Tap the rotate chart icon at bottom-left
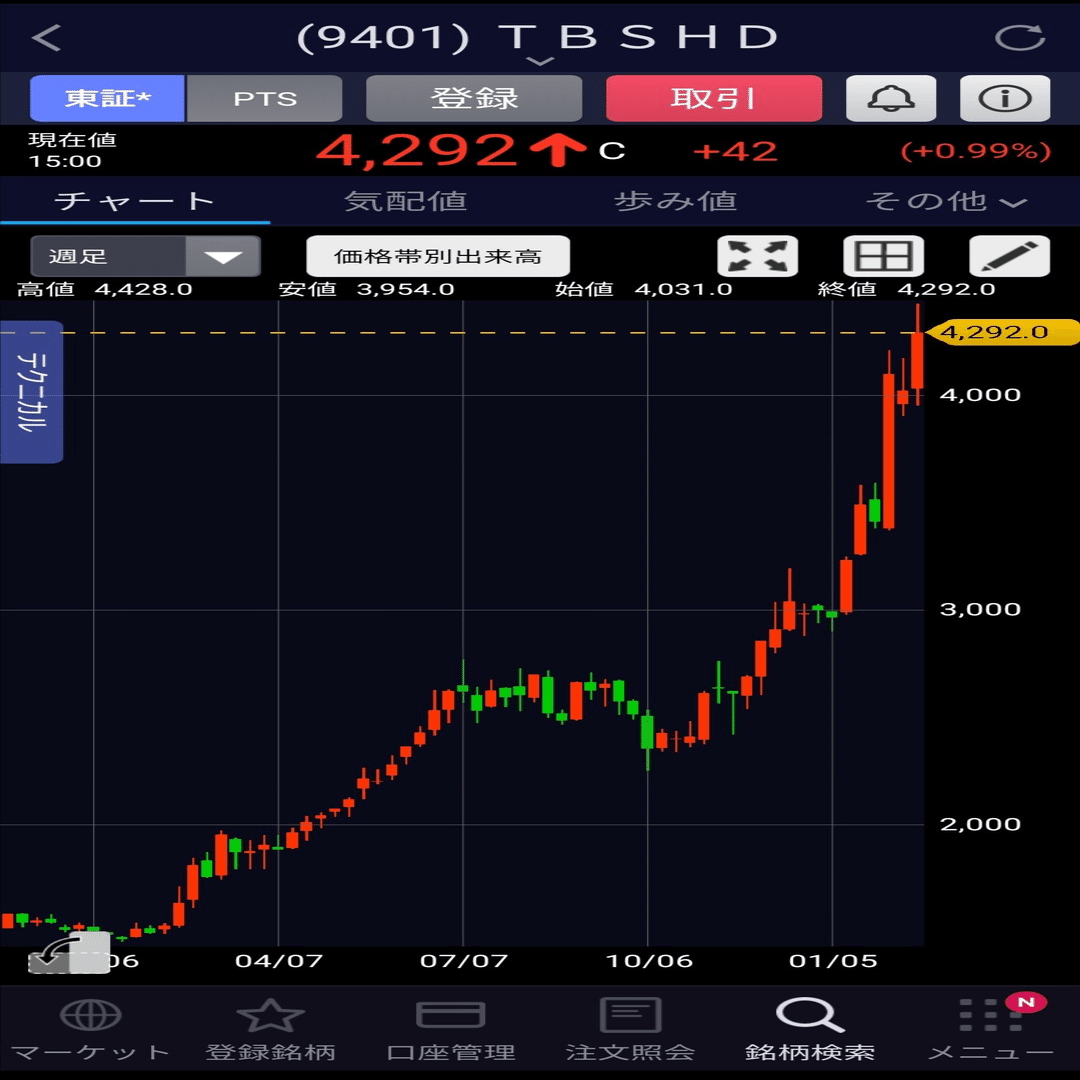Viewport: 1080px width, 1080px height. click(68, 953)
